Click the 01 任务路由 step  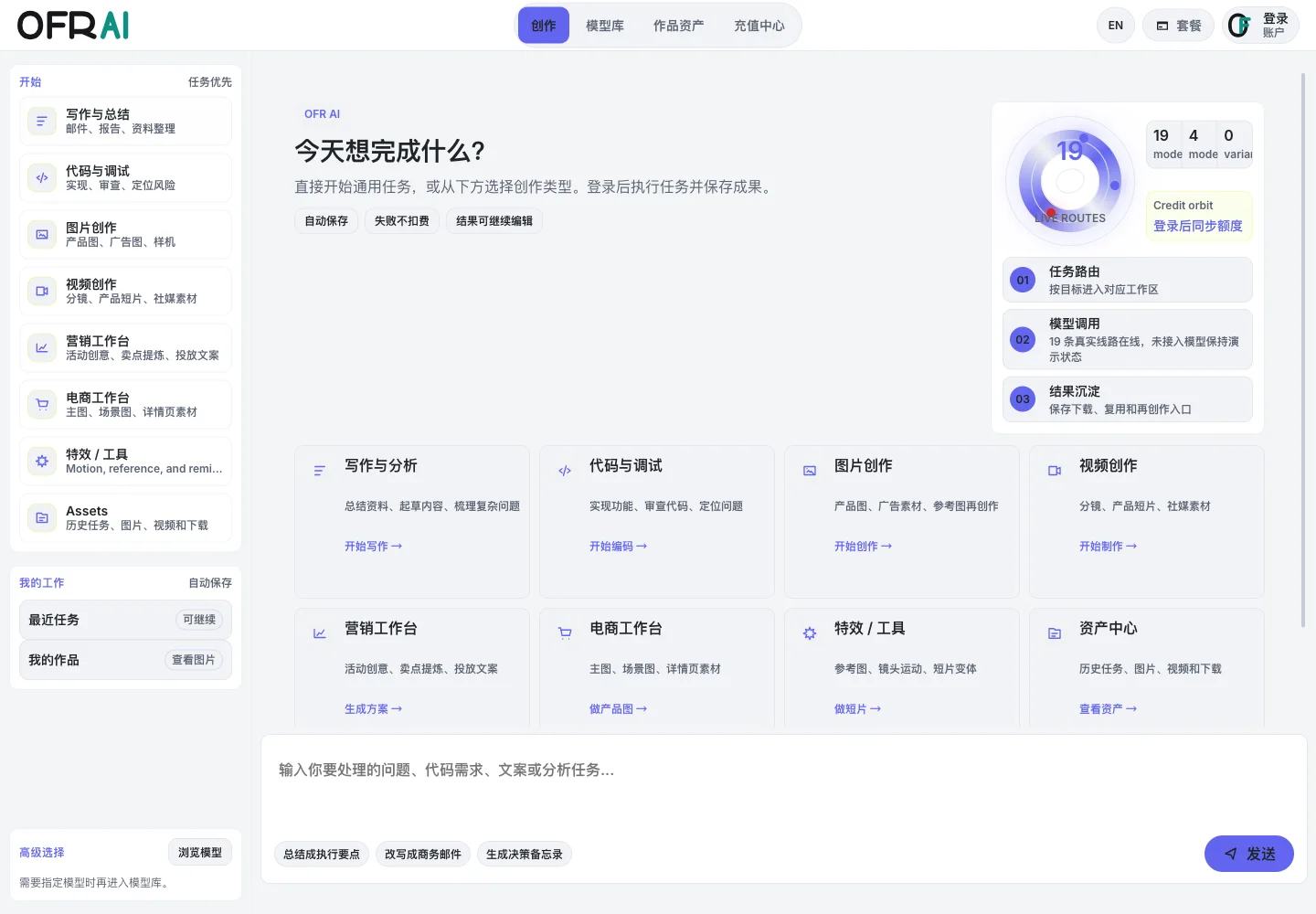click(1127, 280)
